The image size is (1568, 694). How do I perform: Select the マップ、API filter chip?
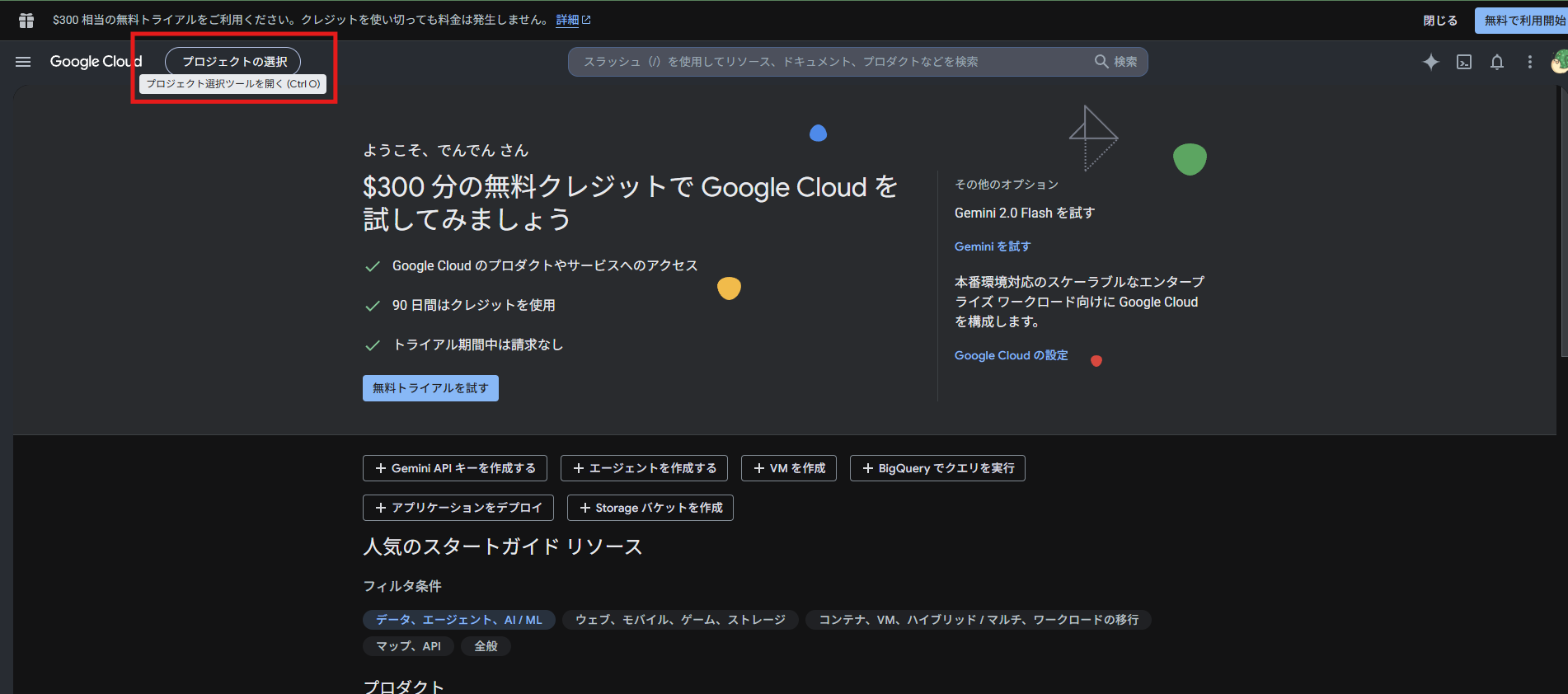click(408, 646)
